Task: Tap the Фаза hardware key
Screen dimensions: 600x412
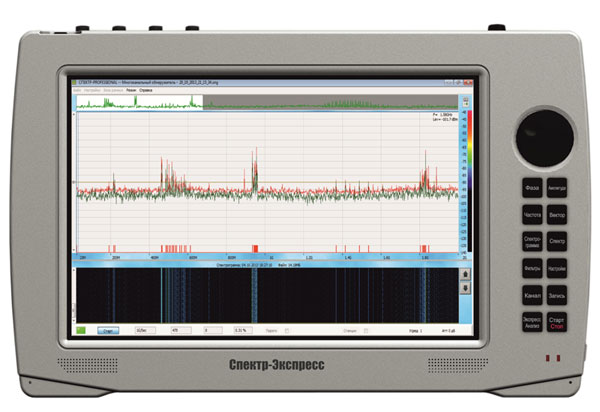Action: tap(532, 188)
